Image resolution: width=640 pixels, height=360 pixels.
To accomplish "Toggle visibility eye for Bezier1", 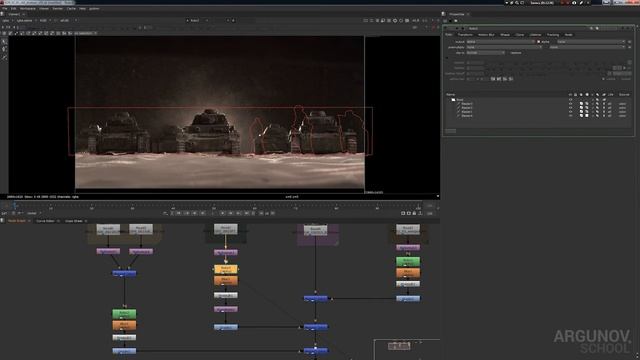I will pyautogui.click(x=571, y=104).
